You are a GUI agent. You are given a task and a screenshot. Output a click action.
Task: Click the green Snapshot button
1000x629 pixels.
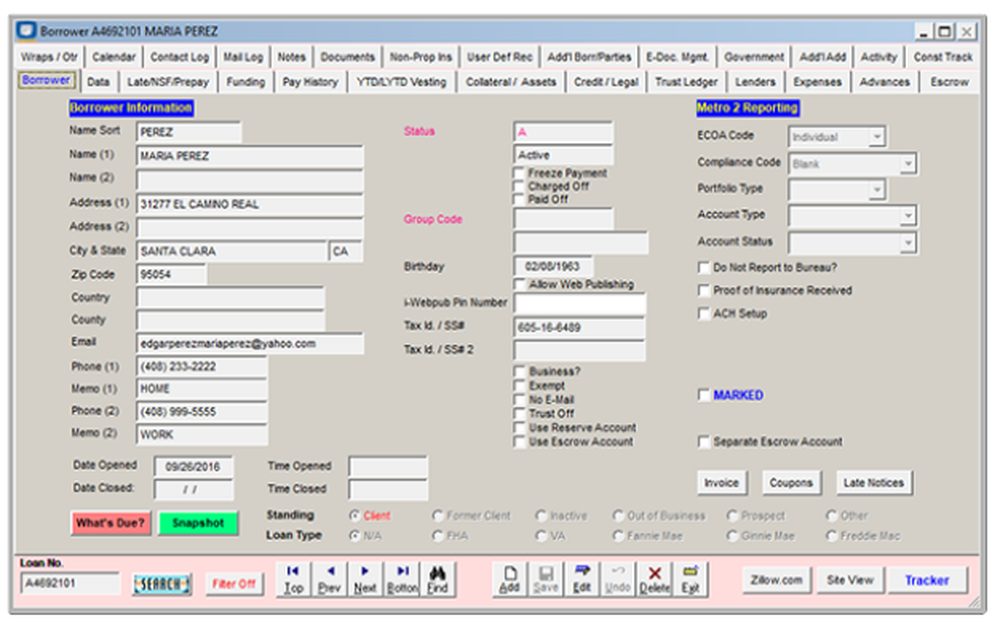[x=198, y=523]
